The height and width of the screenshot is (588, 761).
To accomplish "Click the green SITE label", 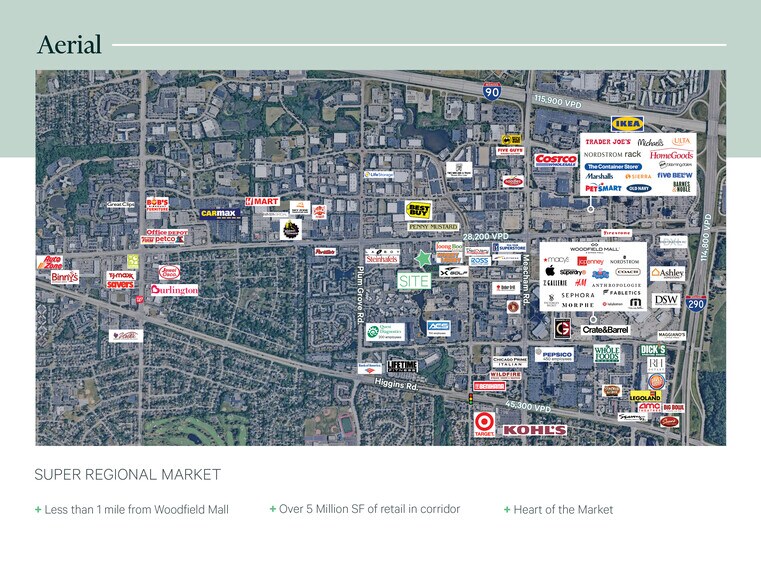I will click(x=414, y=282).
